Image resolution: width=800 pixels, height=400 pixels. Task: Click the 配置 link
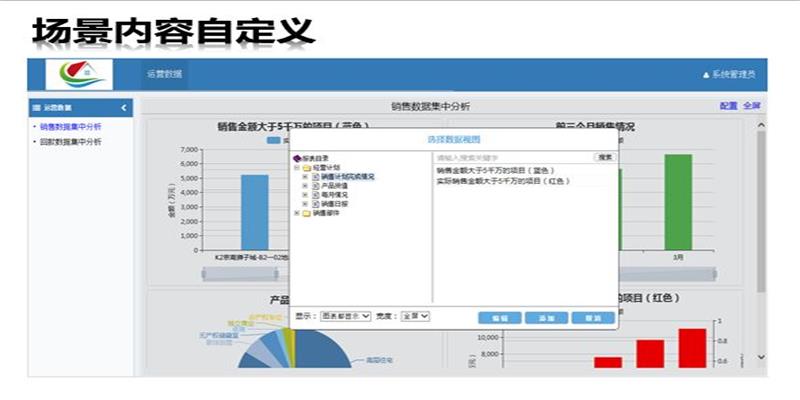click(x=727, y=106)
